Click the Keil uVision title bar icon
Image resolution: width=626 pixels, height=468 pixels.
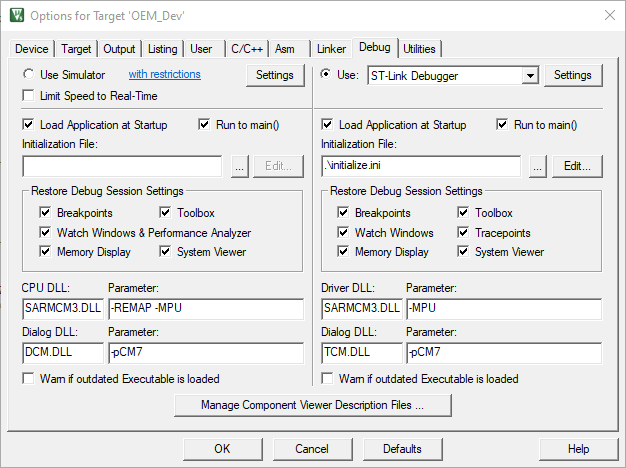(x=17, y=15)
